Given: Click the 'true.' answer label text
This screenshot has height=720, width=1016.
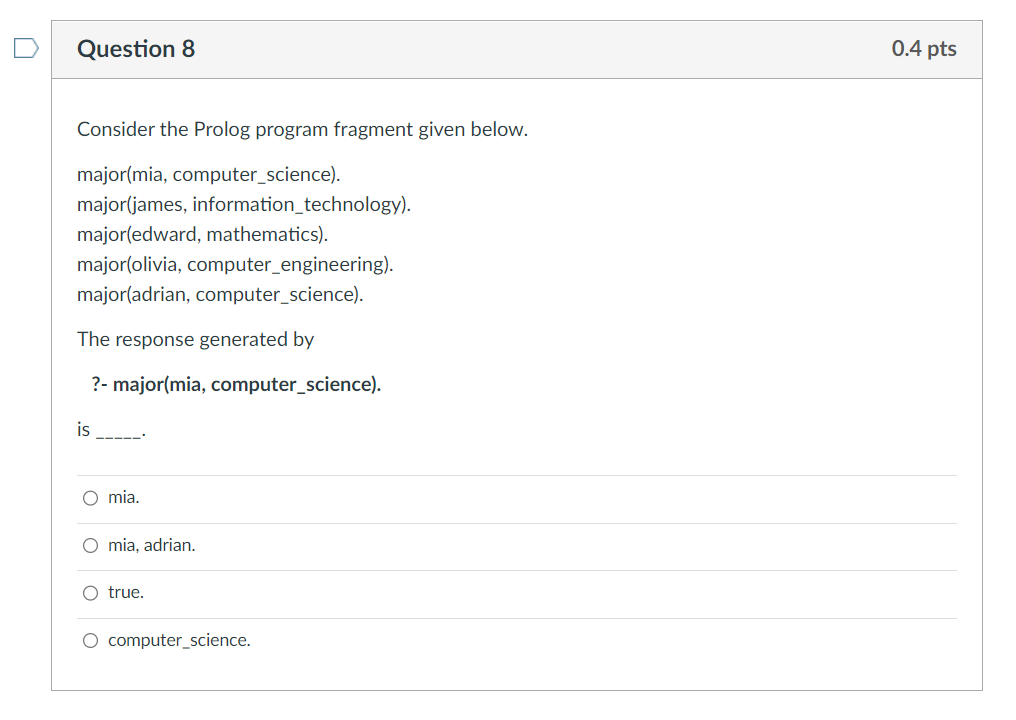Looking at the screenshot, I should [126, 593].
